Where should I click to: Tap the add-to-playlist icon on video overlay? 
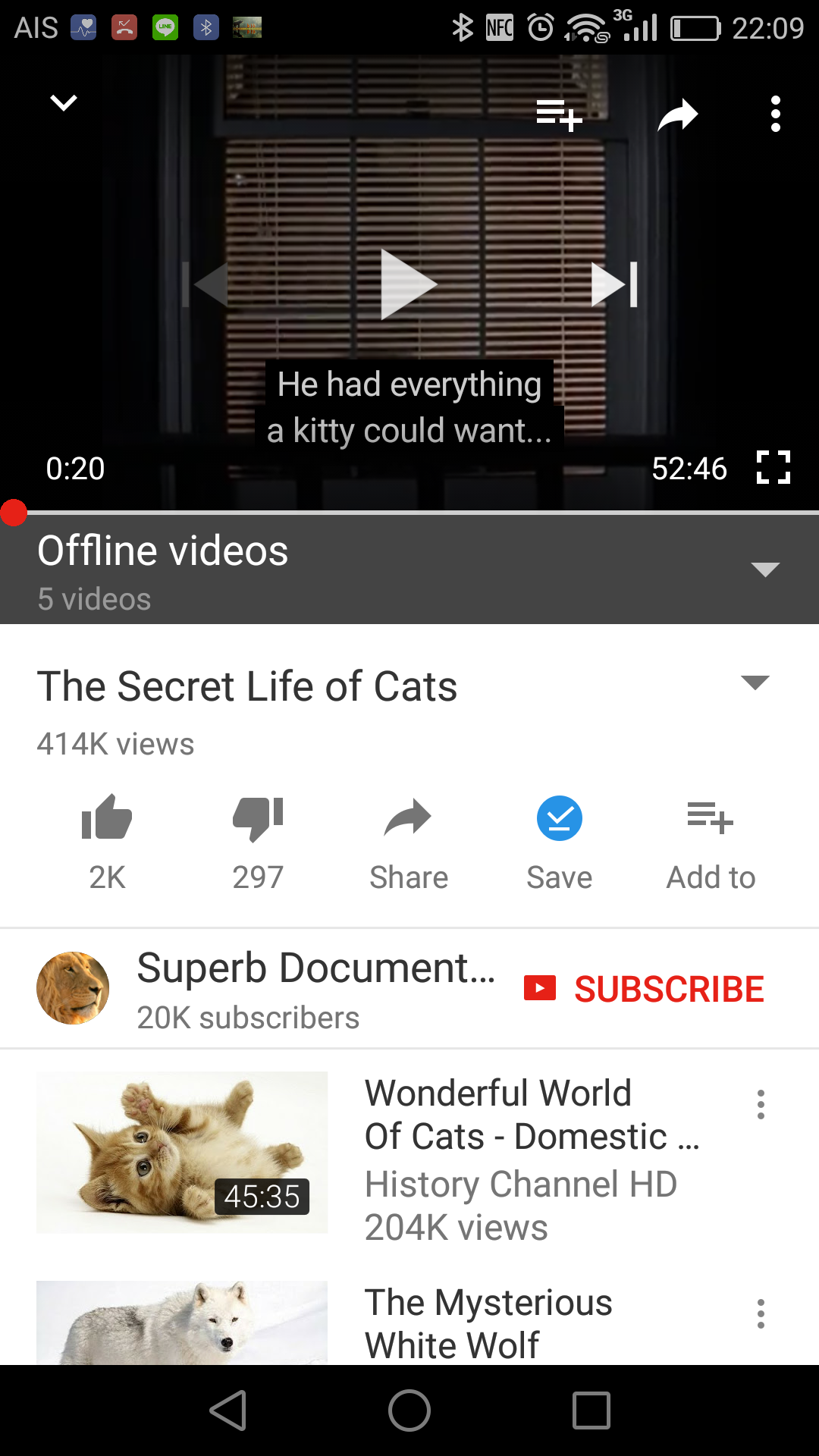pos(559,115)
